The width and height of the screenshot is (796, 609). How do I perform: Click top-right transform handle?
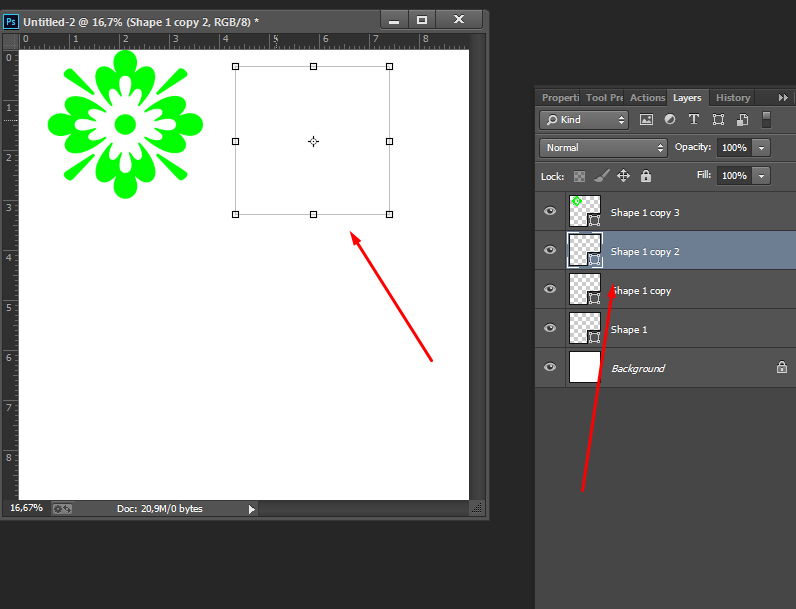pos(389,66)
